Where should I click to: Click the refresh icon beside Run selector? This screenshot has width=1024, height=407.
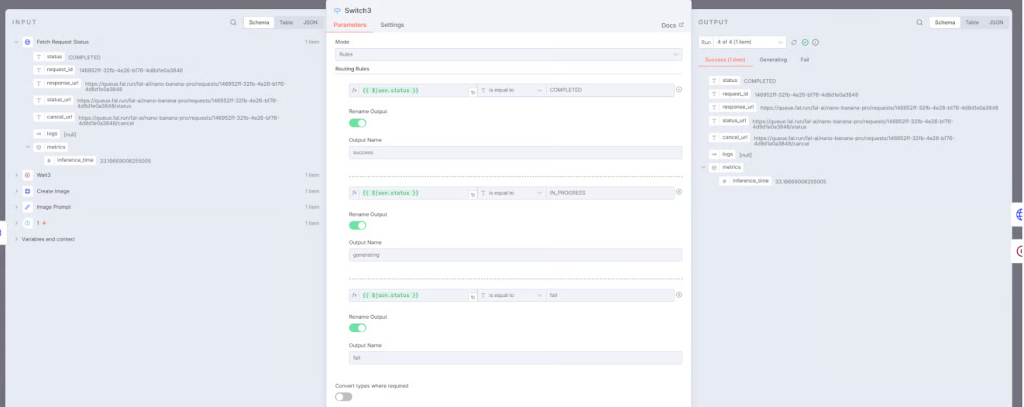click(x=794, y=42)
